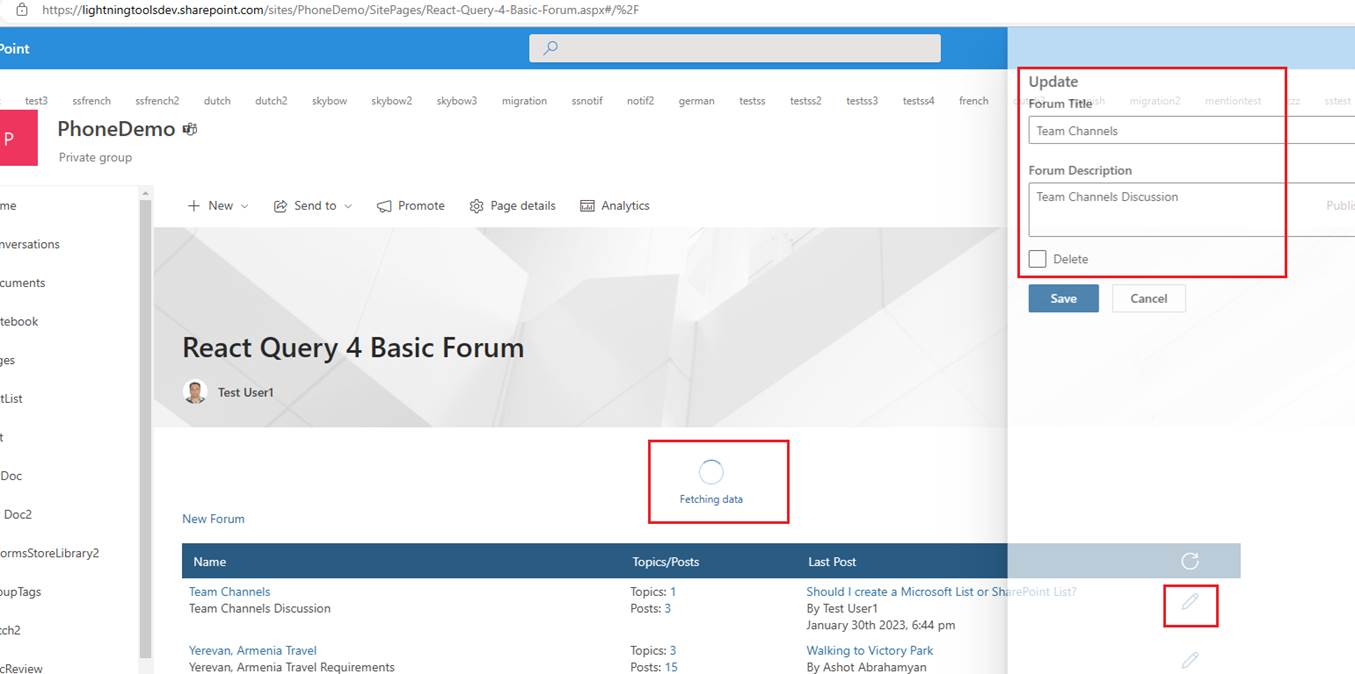Click the pink PhoneDemo site logo
The width and height of the screenshot is (1355, 674).
[14, 138]
